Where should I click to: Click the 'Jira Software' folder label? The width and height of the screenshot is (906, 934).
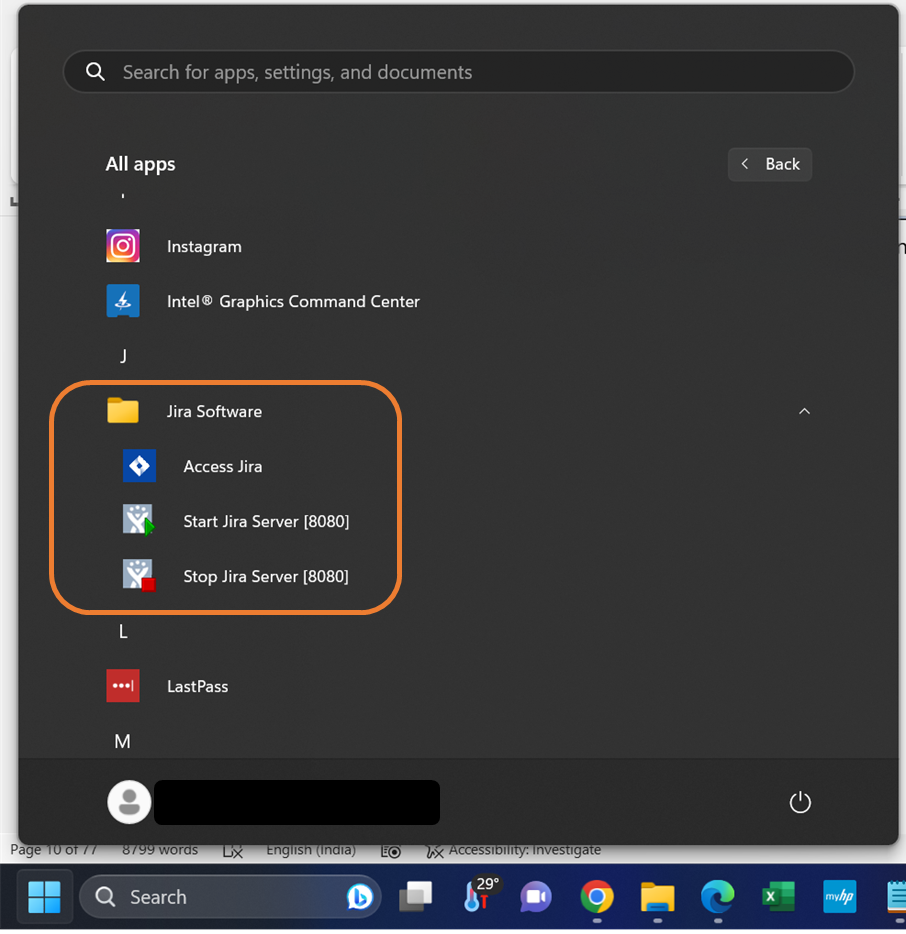(x=214, y=412)
